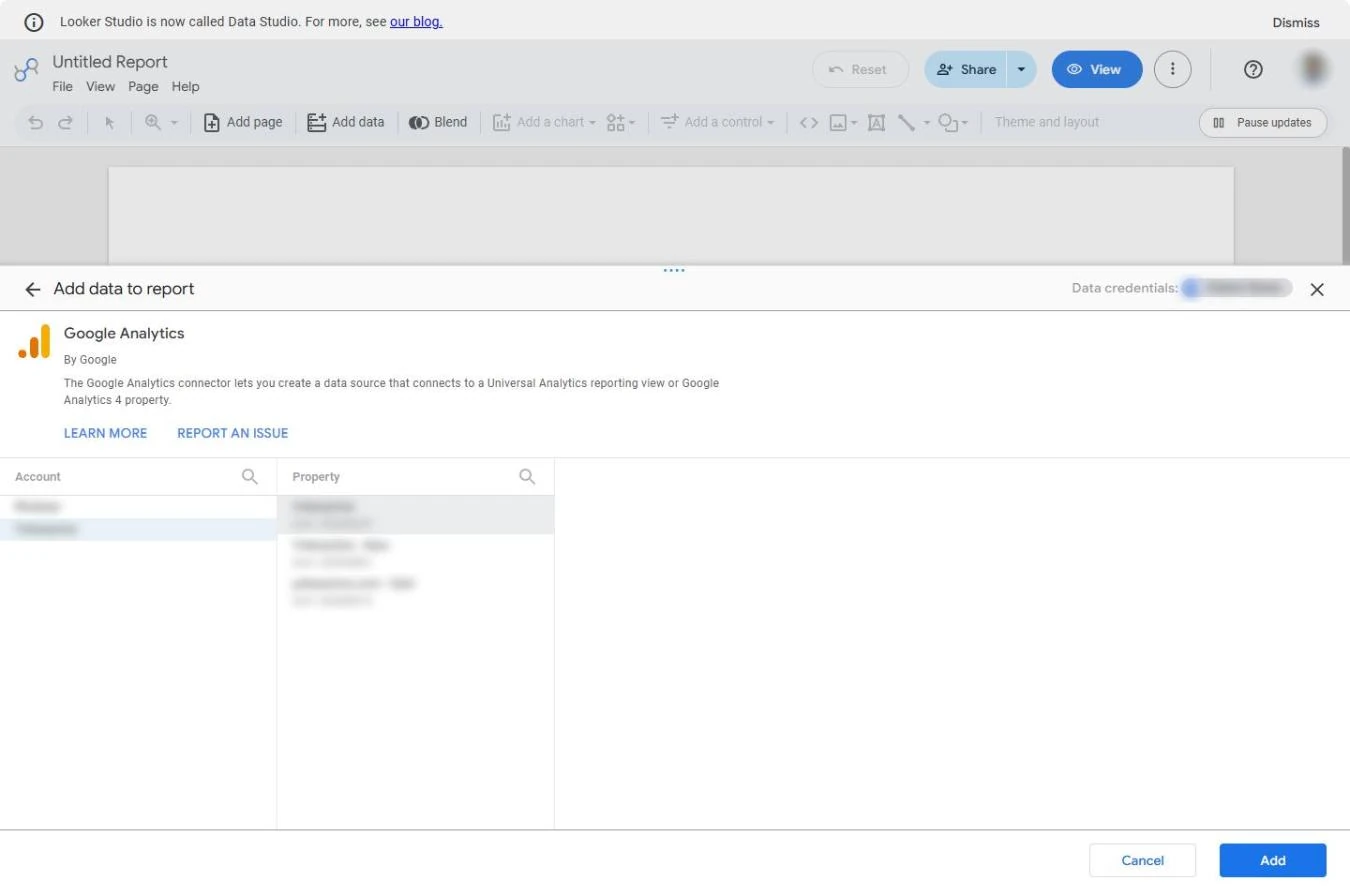Screen dimensions: 1350x896
Task: Open the Page menu
Action: click(x=143, y=86)
